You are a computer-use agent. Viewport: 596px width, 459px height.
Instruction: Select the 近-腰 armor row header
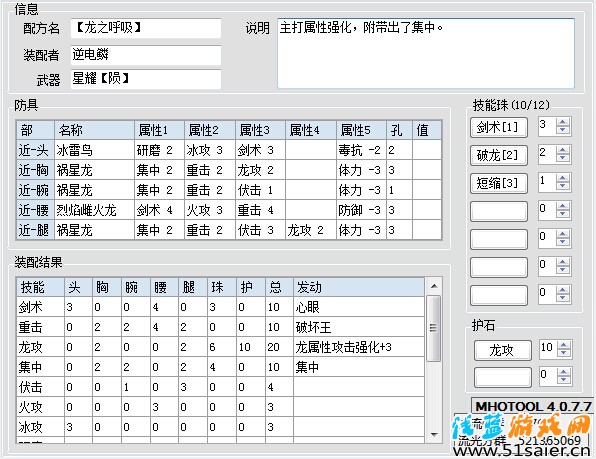tap(35, 210)
